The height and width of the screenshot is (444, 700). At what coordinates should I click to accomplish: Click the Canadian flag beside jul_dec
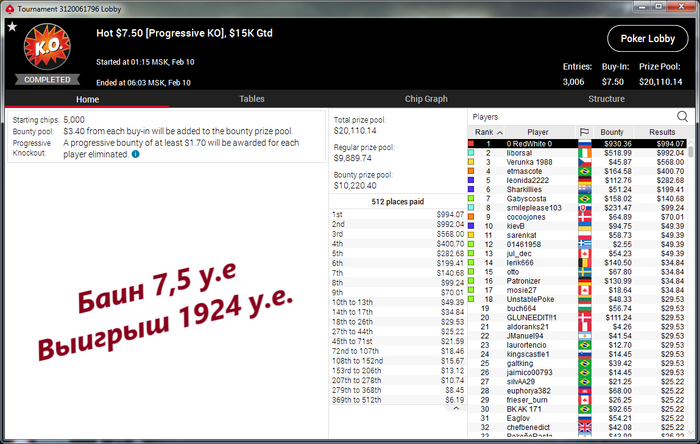click(x=584, y=253)
